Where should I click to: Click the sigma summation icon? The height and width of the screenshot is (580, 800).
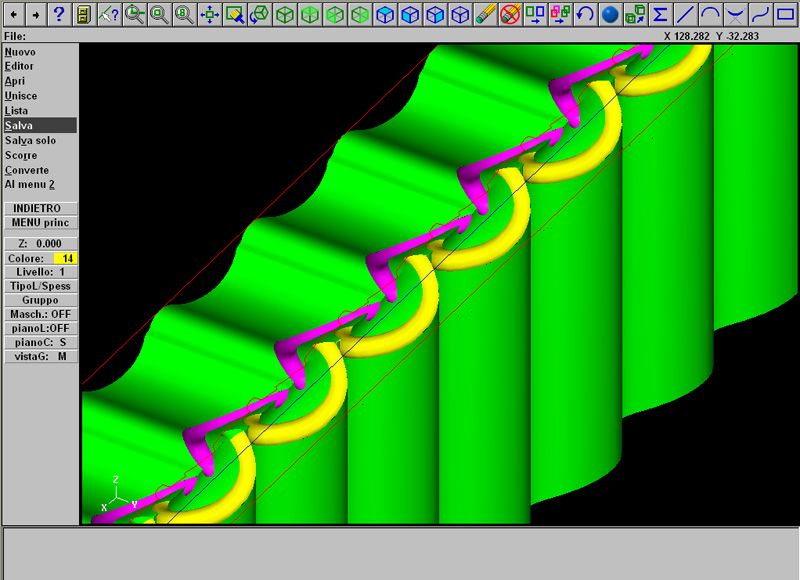[660, 15]
